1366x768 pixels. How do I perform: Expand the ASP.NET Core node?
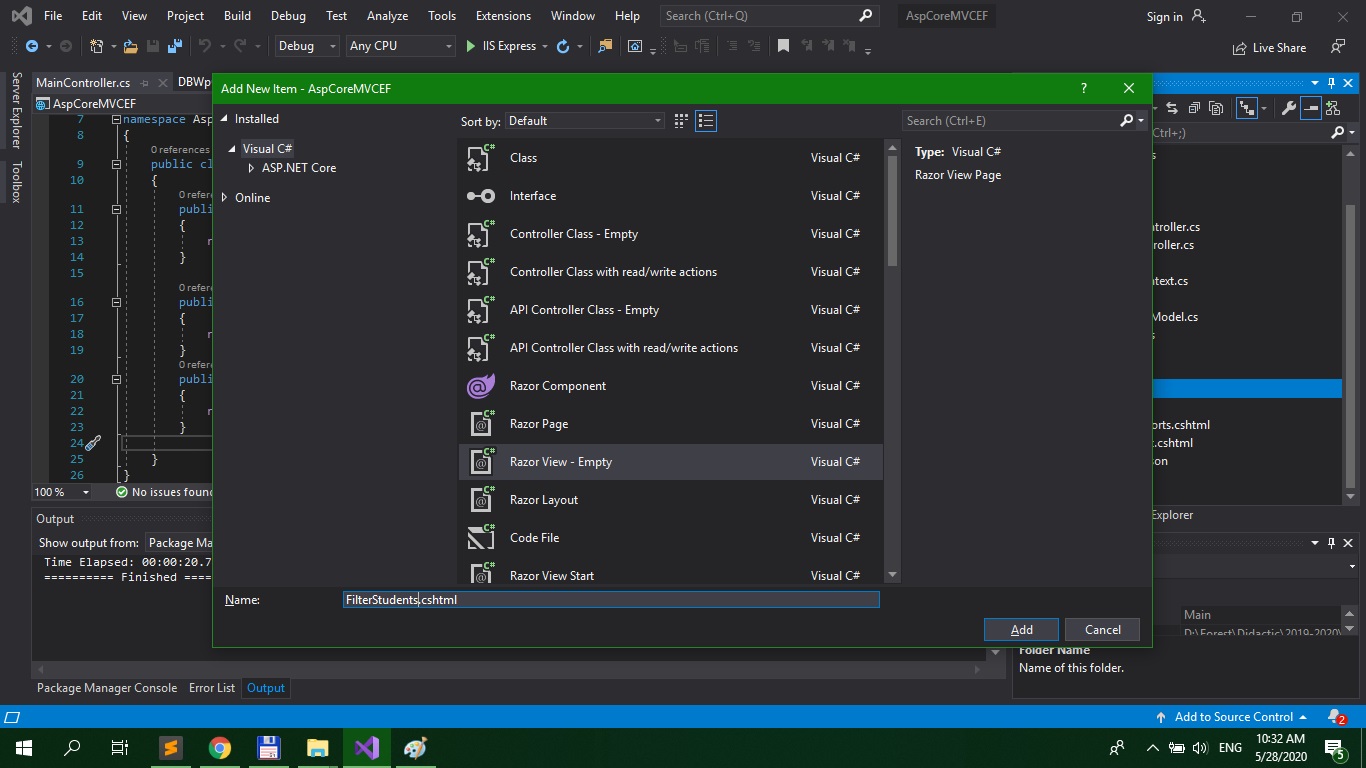click(x=251, y=168)
